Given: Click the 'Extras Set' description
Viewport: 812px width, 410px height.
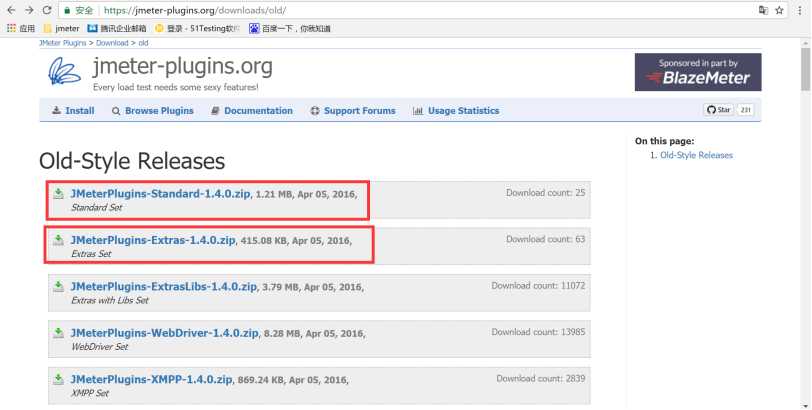Looking at the screenshot, I should tap(91, 254).
